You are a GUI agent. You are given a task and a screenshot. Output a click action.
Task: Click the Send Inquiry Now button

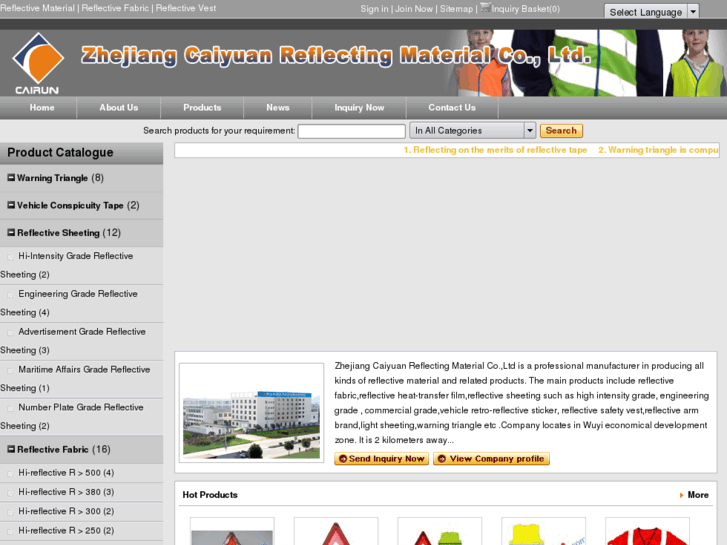[381, 459]
